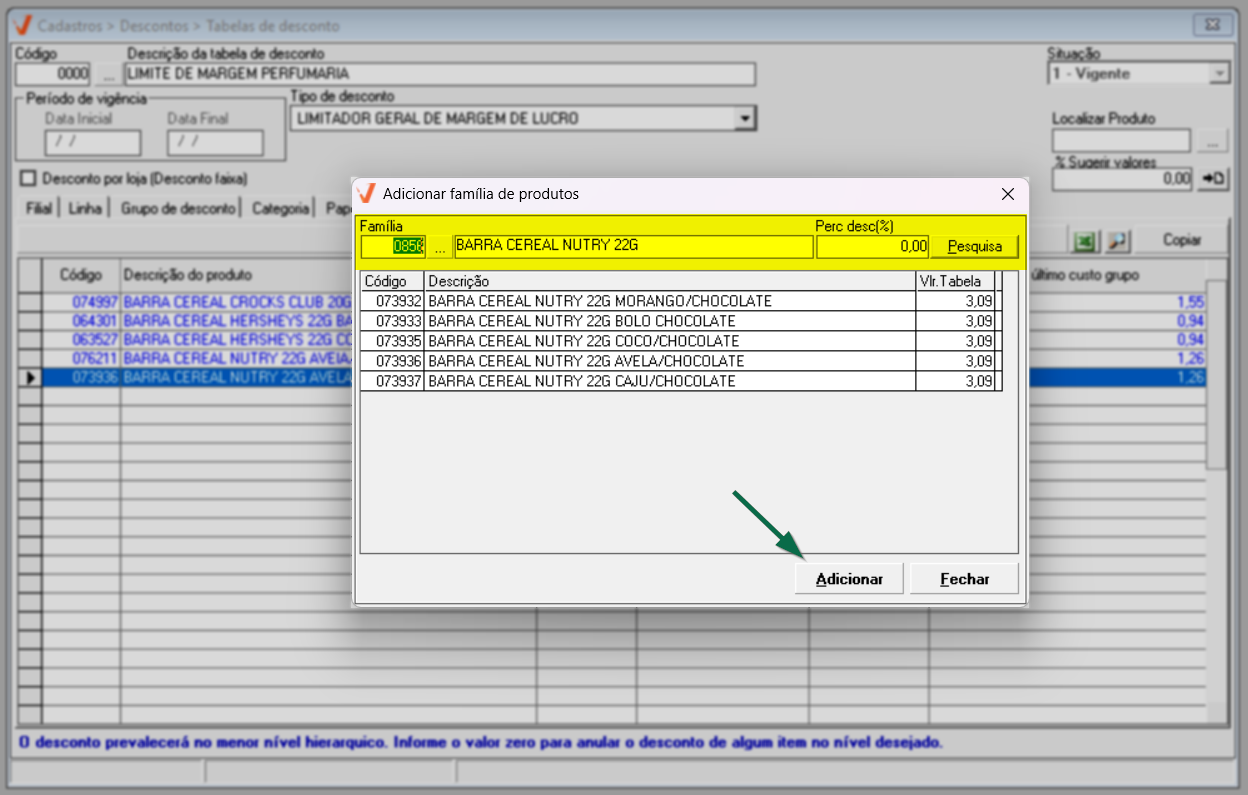
Task: Close the Adicionar família de produtos dialog
Action: click(x=1008, y=194)
